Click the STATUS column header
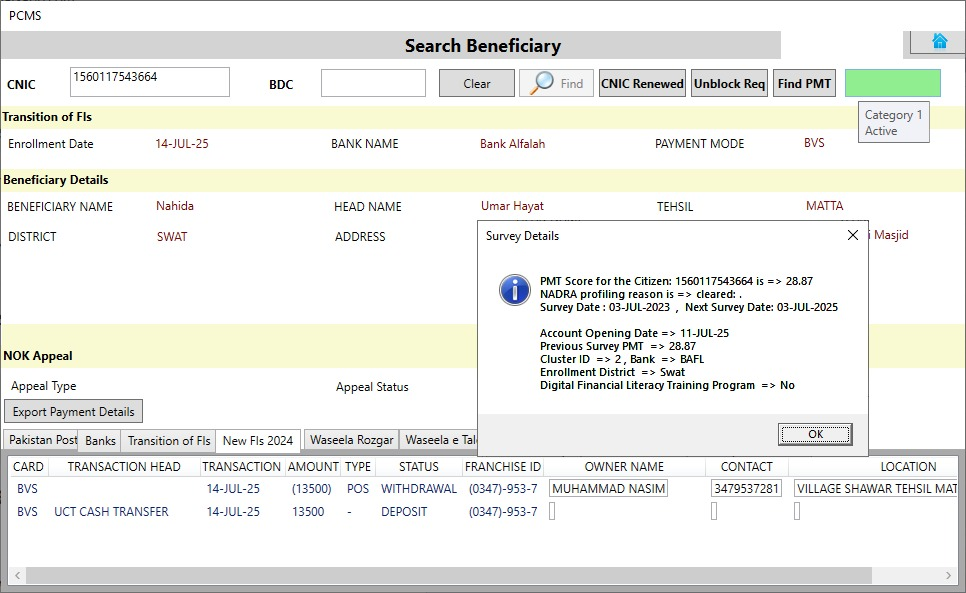 [419, 467]
